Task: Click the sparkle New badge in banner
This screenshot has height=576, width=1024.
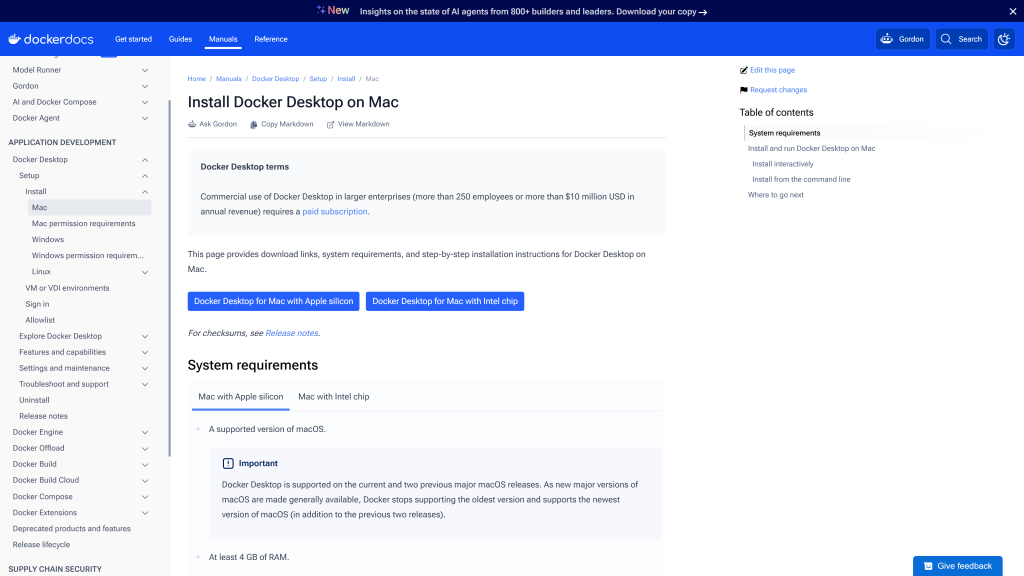Action: click(333, 10)
